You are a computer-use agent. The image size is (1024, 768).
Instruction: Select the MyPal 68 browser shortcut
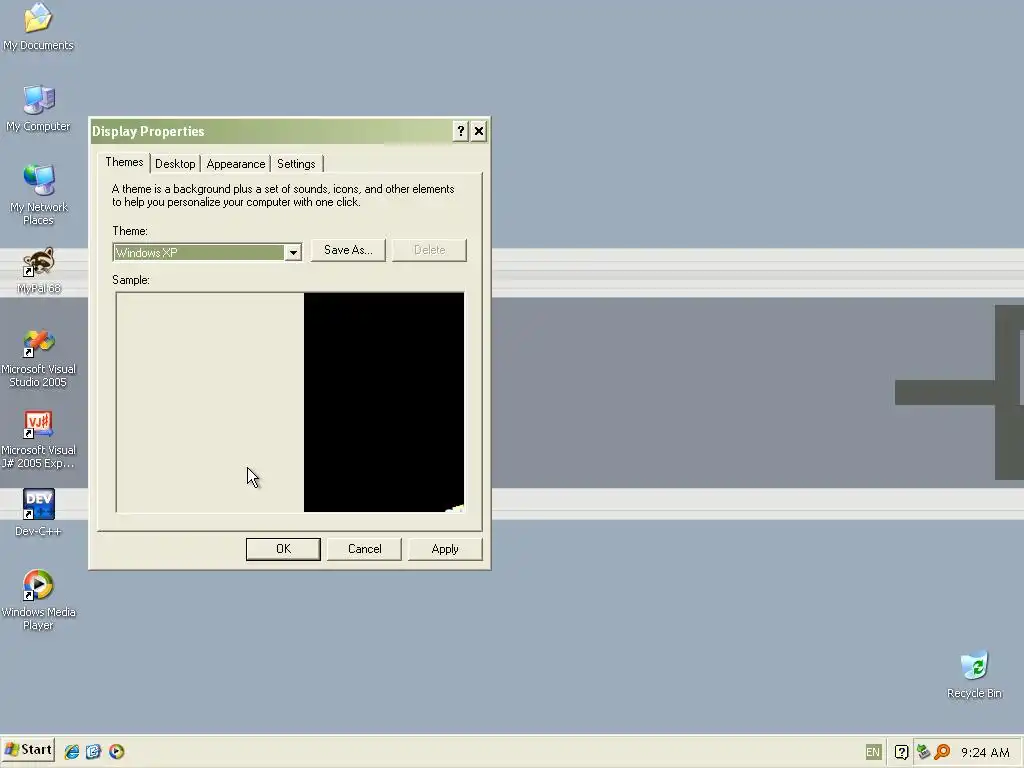pyautogui.click(x=39, y=270)
